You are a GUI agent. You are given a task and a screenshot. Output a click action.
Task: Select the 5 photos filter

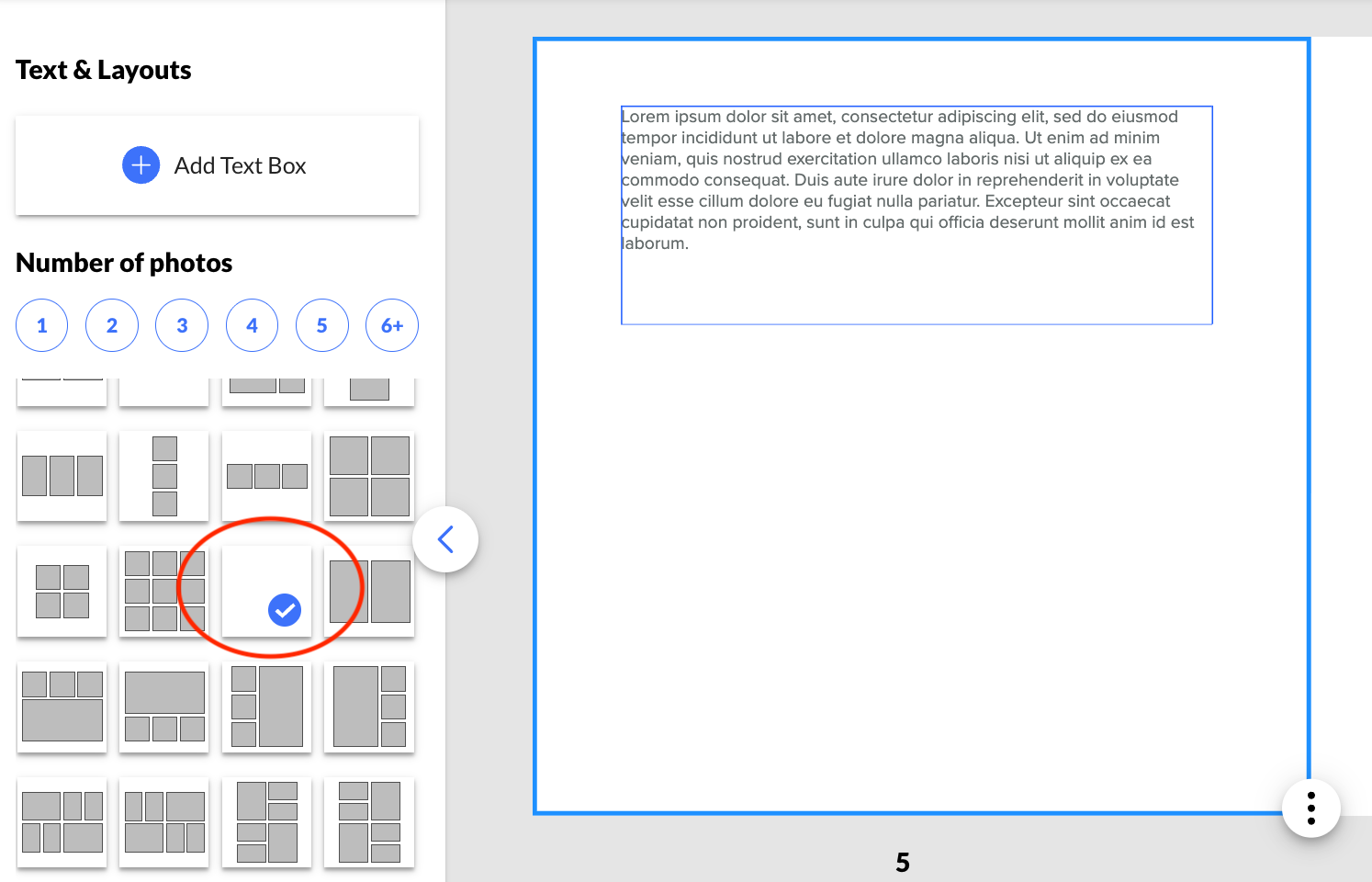tap(321, 325)
